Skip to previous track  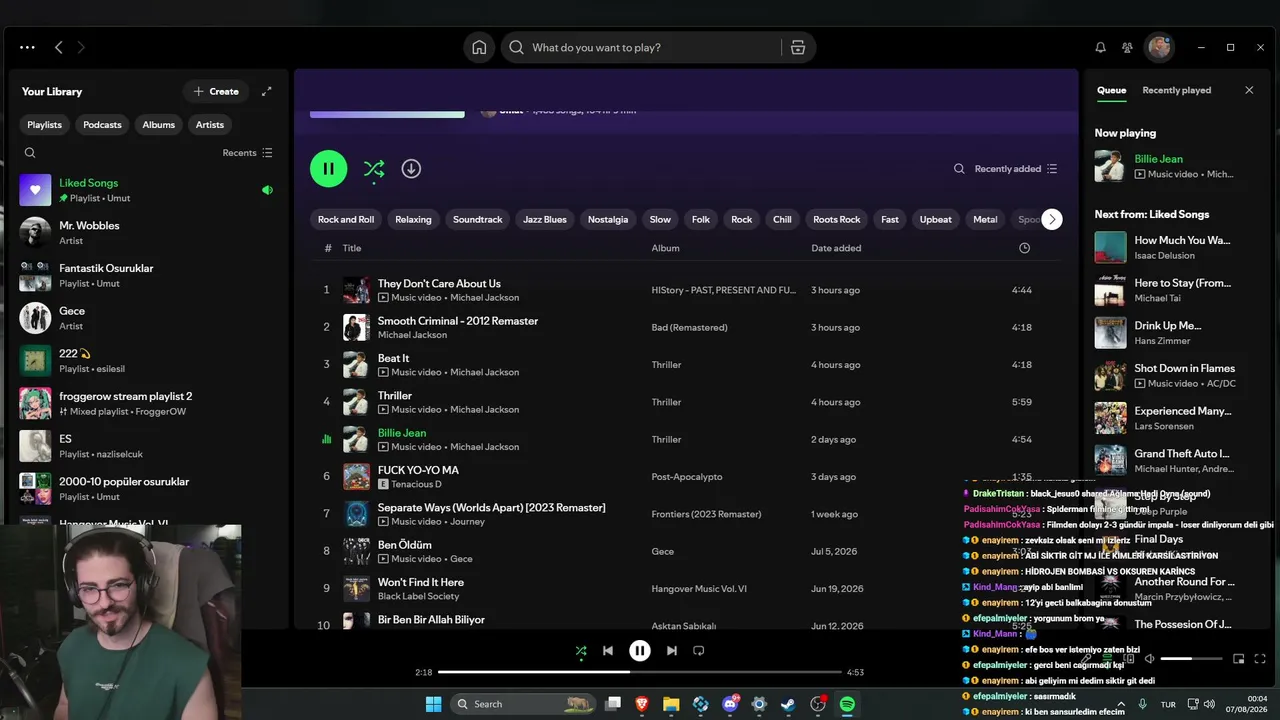608,650
